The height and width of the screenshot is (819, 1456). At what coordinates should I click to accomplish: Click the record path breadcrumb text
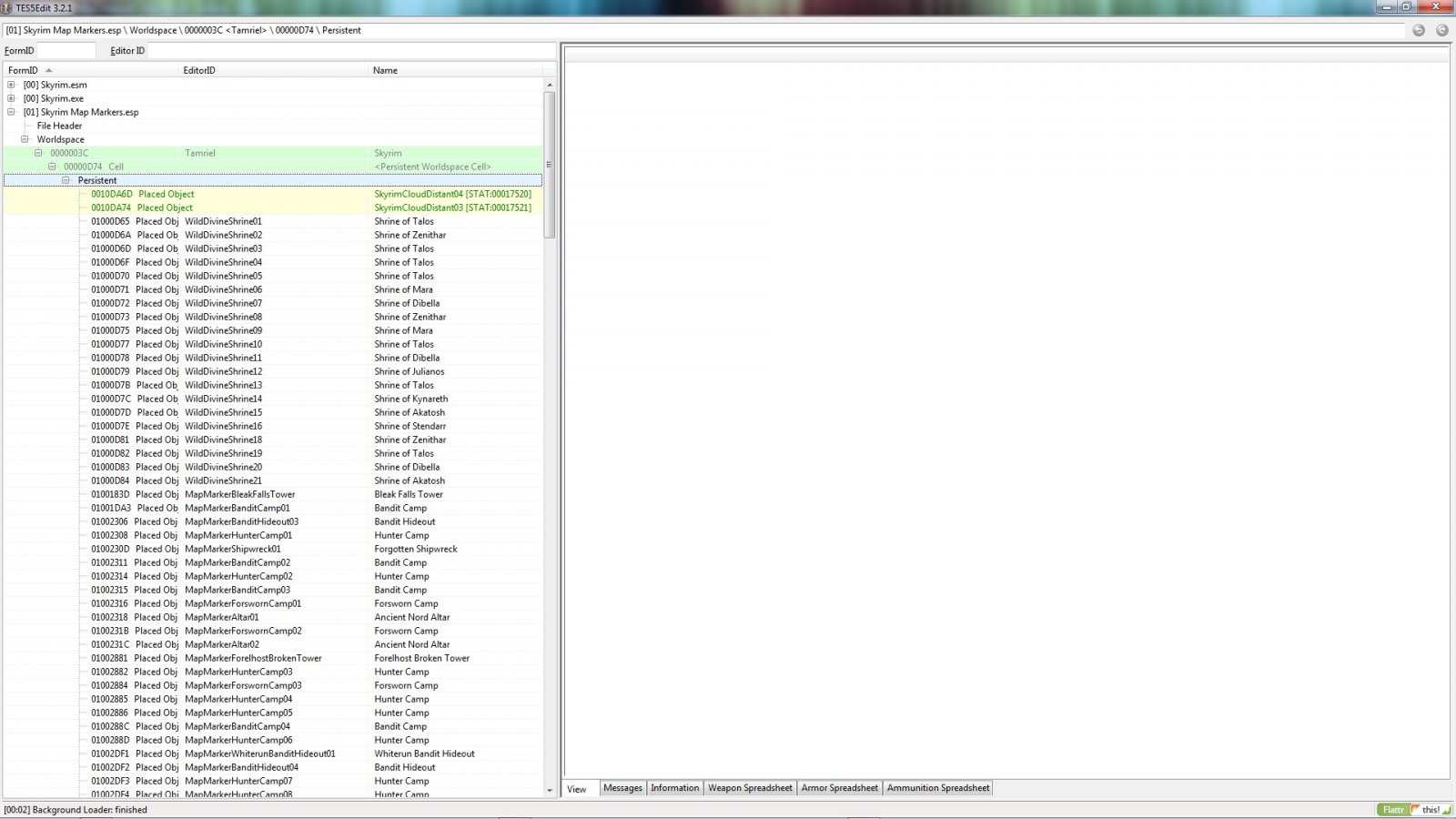click(x=183, y=30)
